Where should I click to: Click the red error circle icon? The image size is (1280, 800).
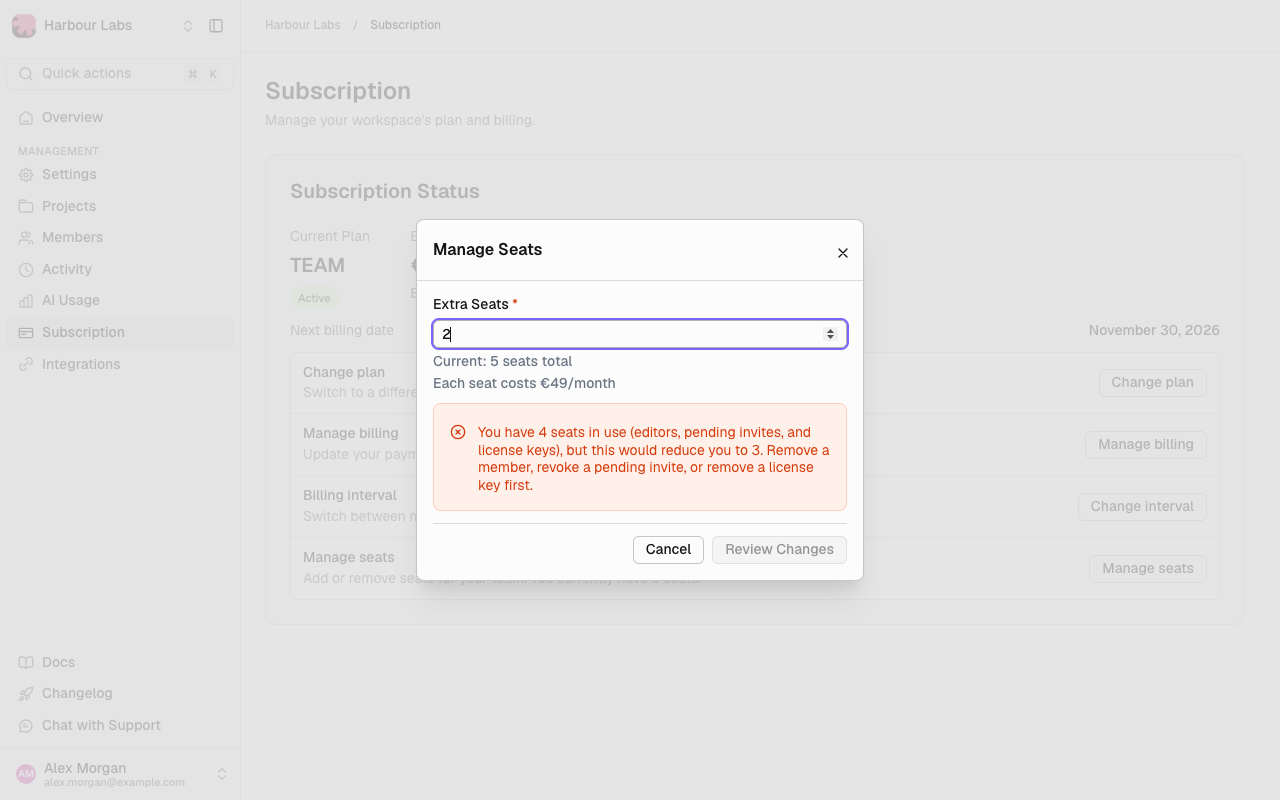458,433
